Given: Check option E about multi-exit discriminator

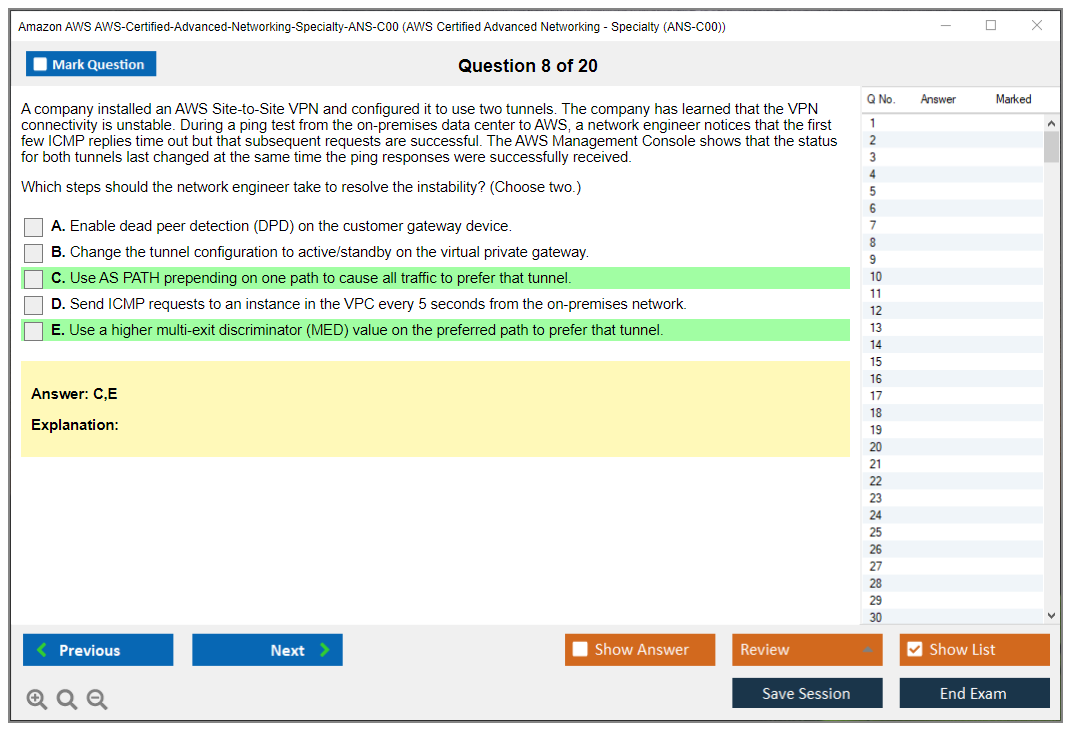Looking at the screenshot, I should pos(33,331).
